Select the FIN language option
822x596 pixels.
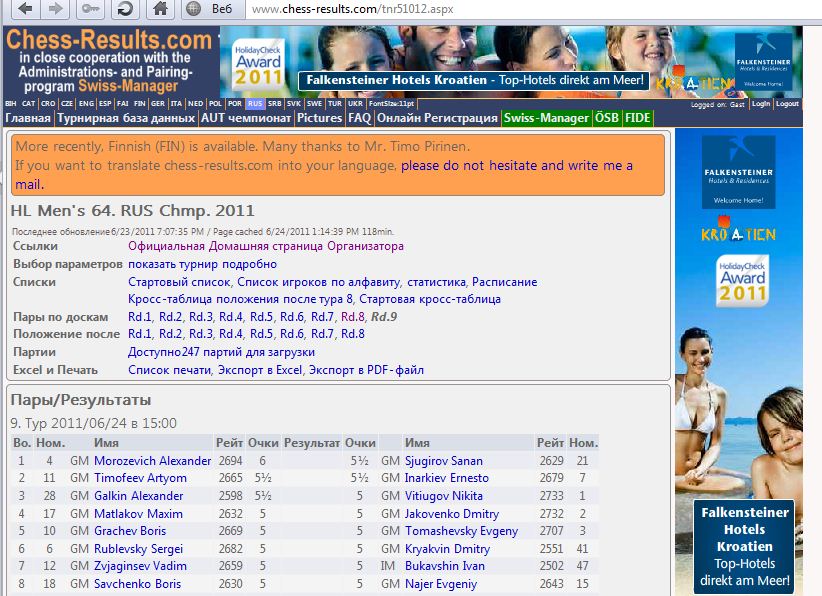point(139,104)
